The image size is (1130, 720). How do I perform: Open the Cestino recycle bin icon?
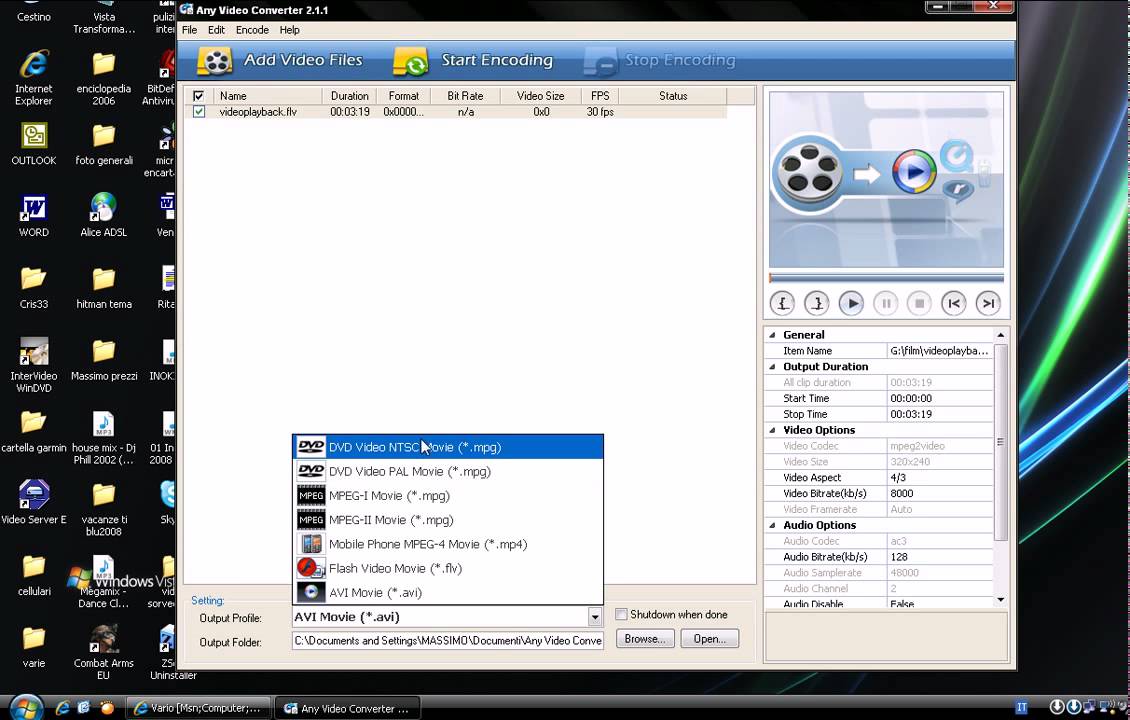pyautogui.click(x=34, y=12)
